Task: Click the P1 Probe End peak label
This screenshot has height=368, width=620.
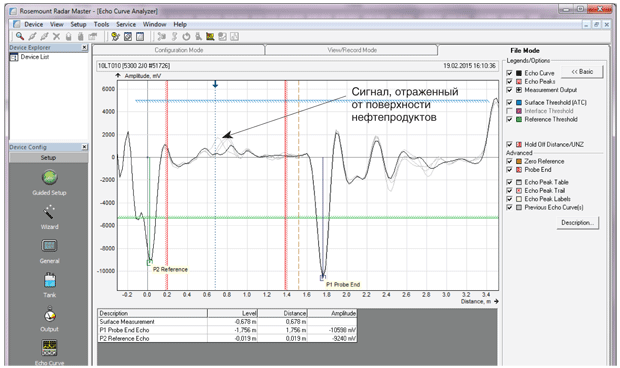Action: [343, 285]
